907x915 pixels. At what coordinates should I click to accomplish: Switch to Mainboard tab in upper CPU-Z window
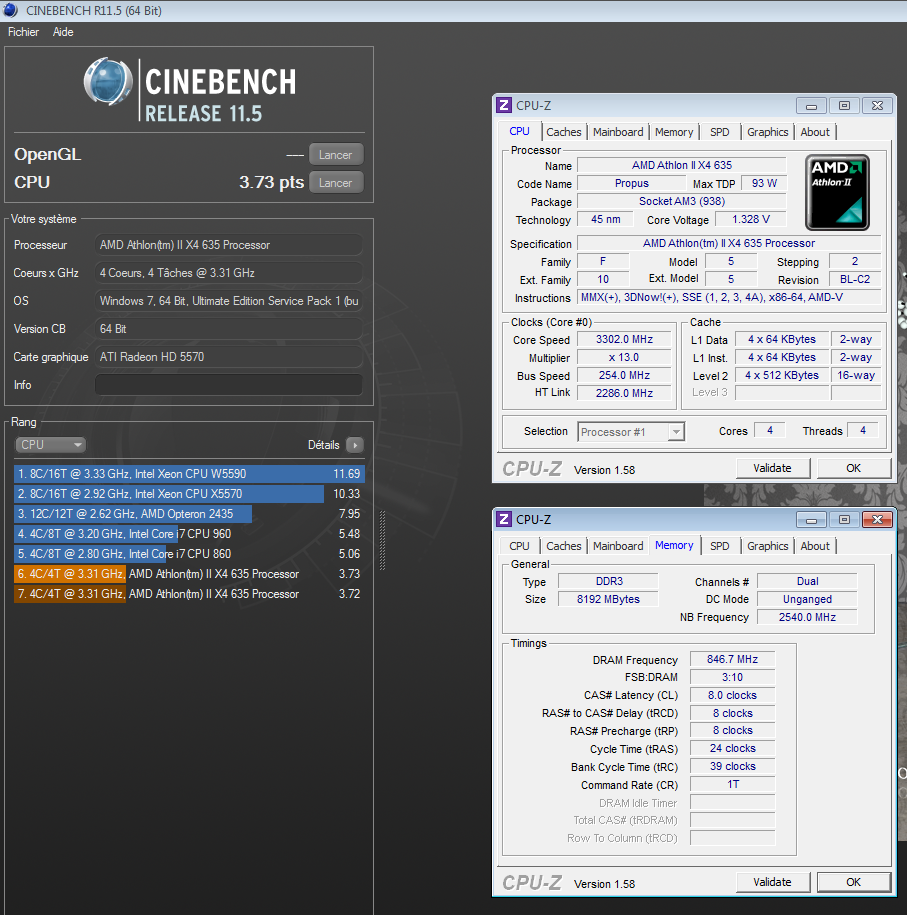tap(618, 132)
